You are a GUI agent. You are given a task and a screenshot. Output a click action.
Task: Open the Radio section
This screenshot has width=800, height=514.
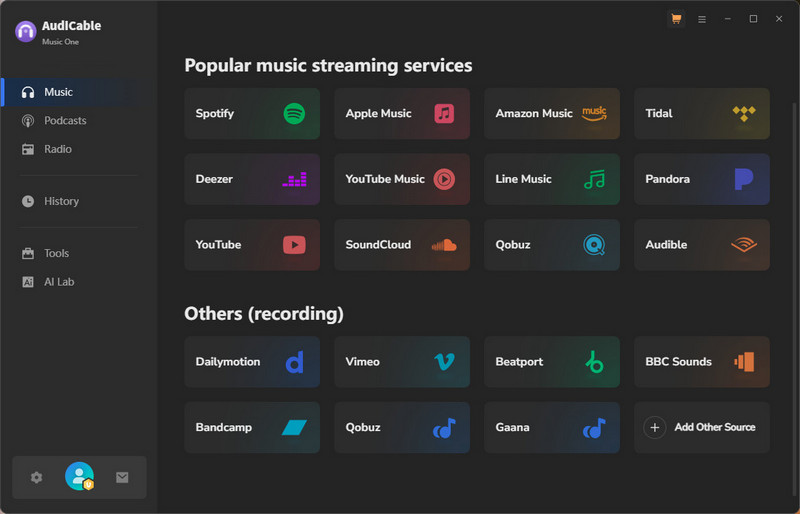pyautogui.click(x=57, y=149)
